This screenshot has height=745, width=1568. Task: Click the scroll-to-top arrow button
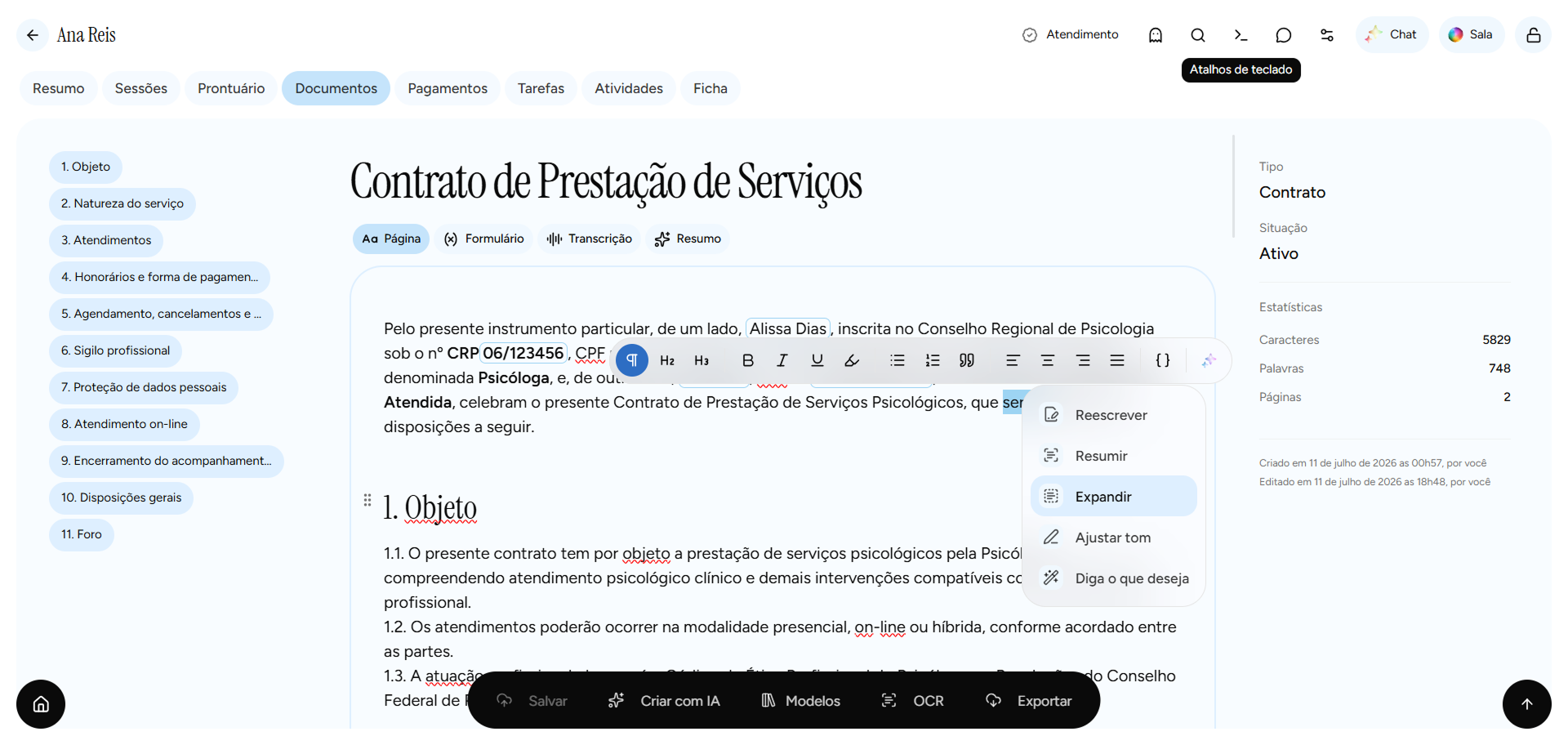(x=1527, y=704)
